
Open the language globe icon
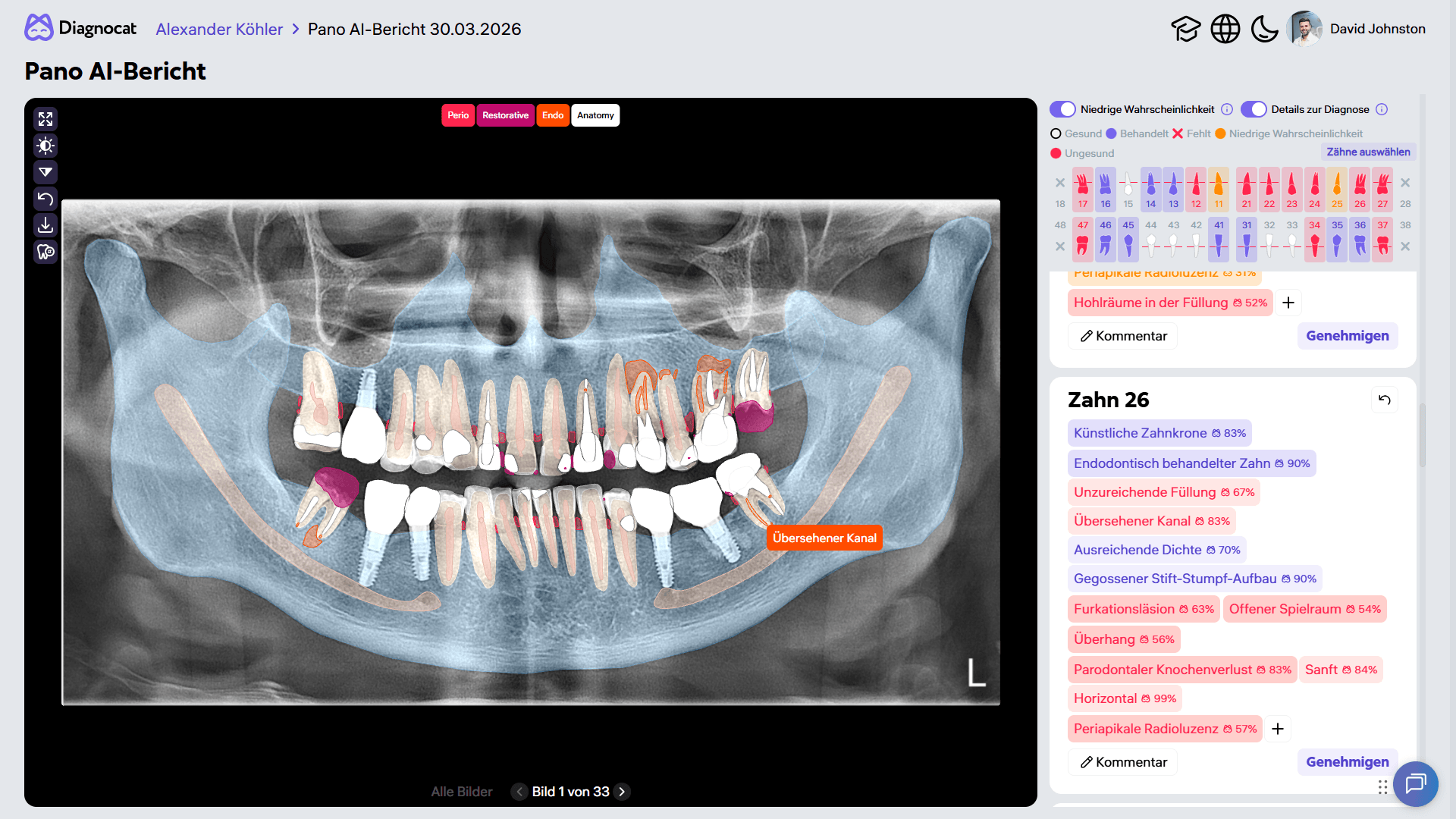[1225, 29]
